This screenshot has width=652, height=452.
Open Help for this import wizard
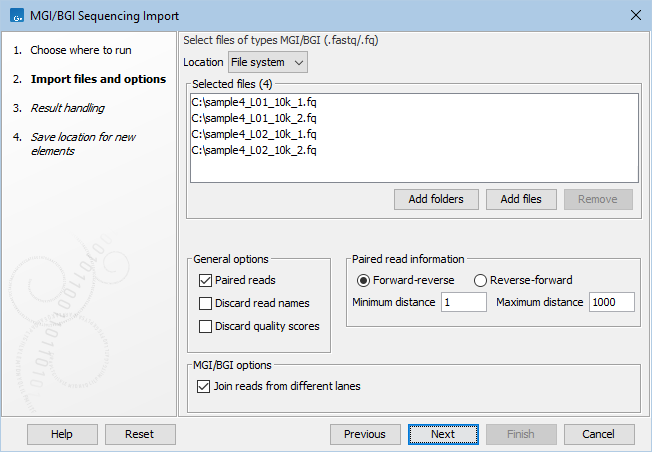pyautogui.click(x=62, y=434)
